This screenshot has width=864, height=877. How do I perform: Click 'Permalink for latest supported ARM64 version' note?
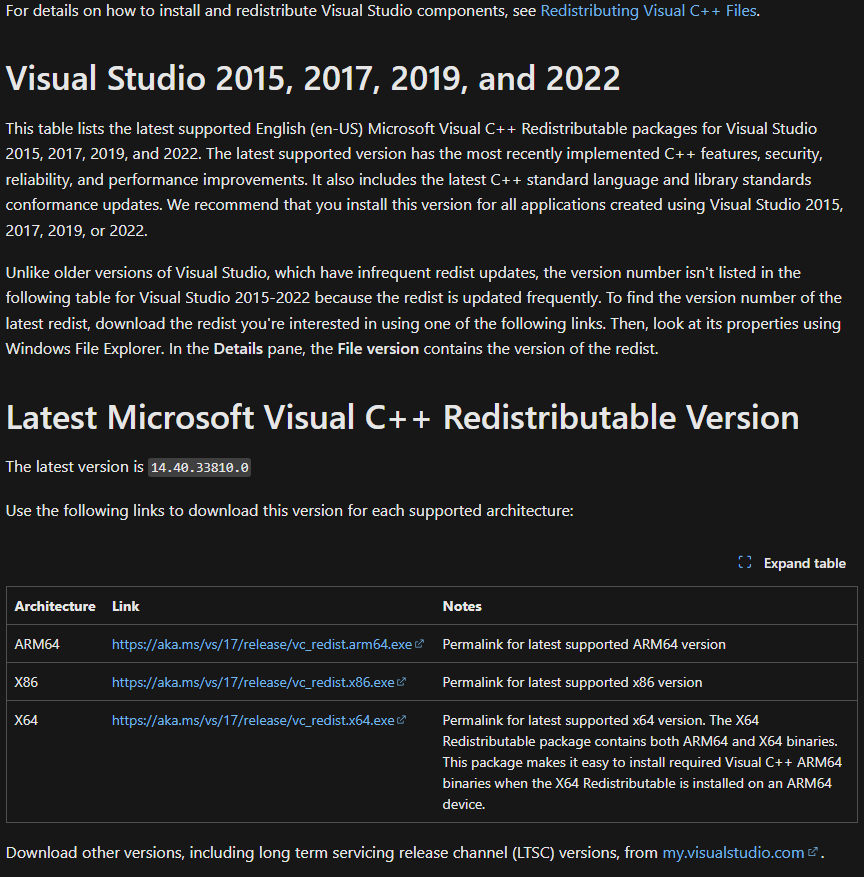click(x=584, y=644)
